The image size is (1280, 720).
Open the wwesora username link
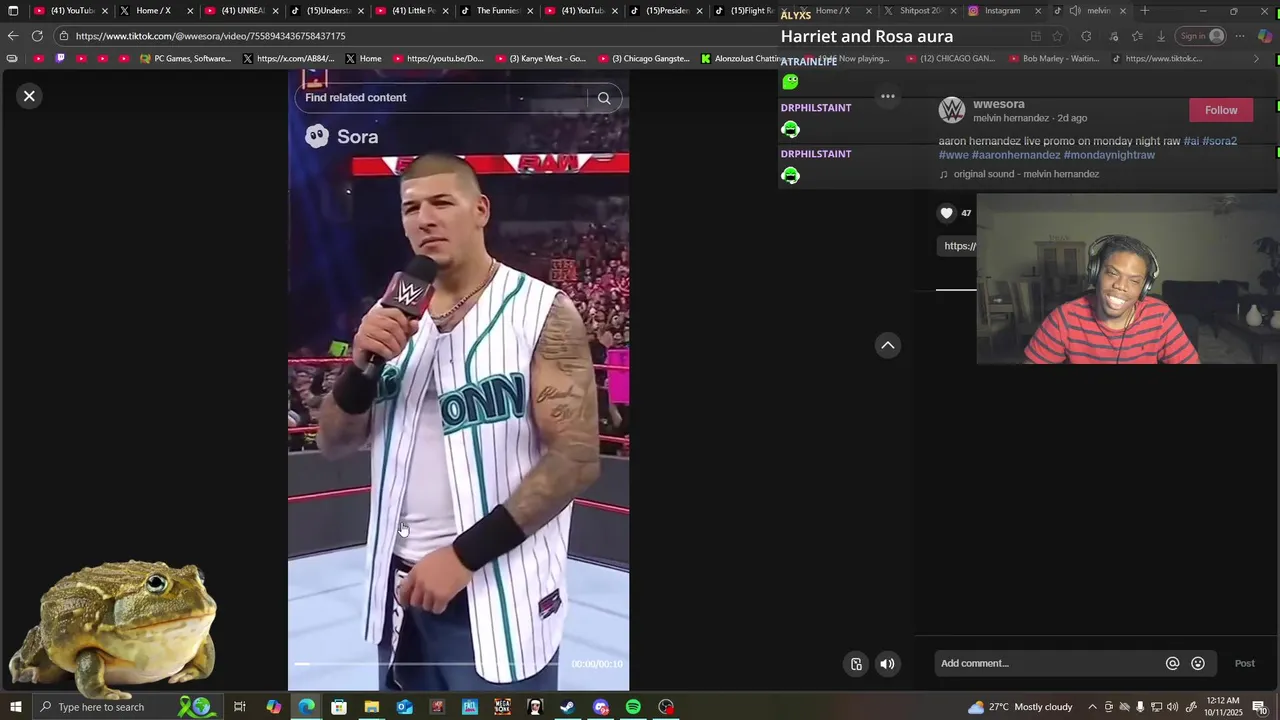click(x=998, y=104)
